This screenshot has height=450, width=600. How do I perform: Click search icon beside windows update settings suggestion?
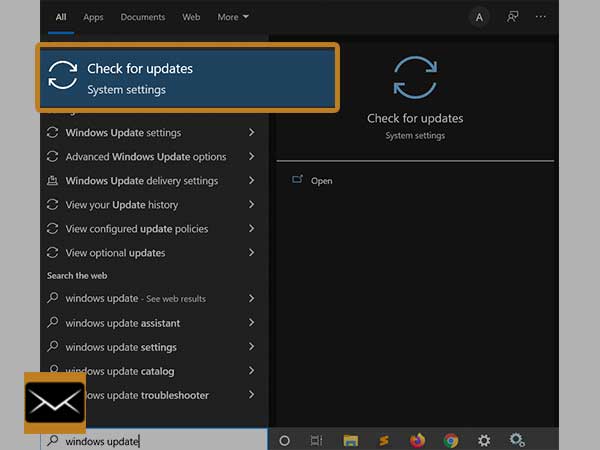click(x=53, y=346)
